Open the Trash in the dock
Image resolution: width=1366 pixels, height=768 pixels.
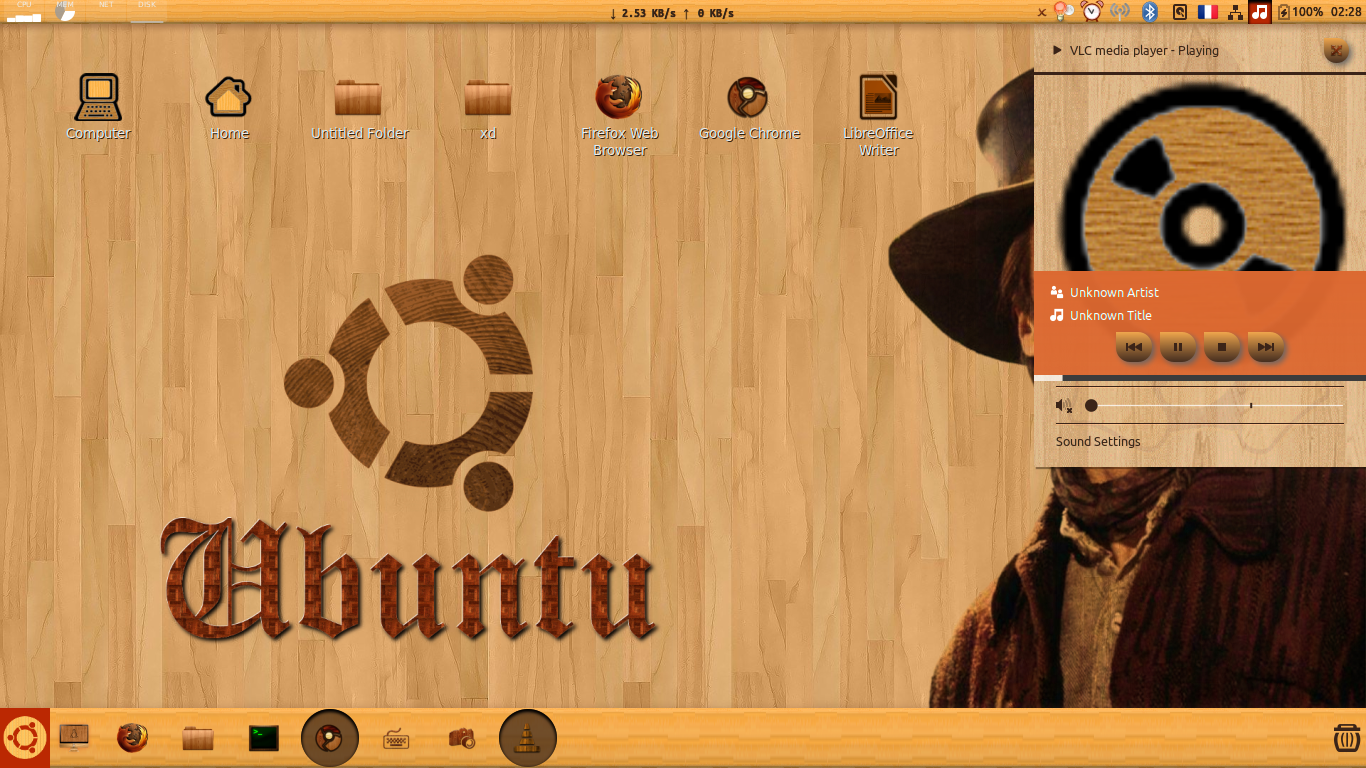point(1347,738)
